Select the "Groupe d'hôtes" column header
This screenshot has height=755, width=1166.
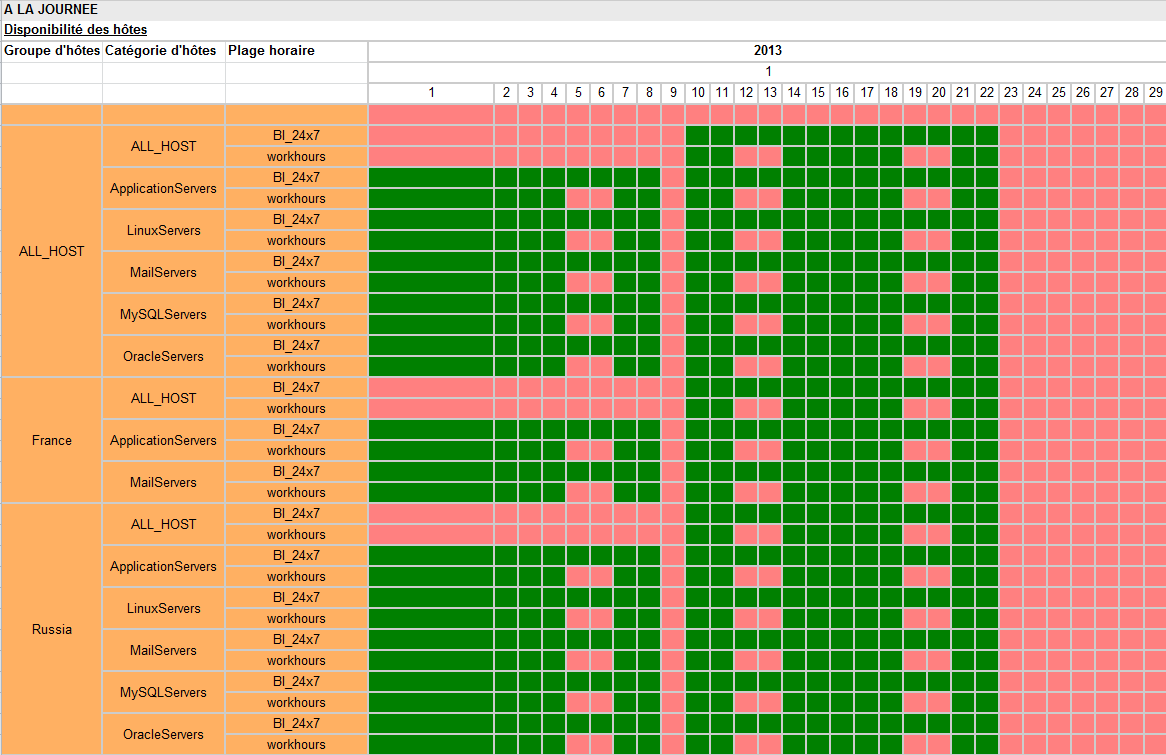(x=51, y=50)
